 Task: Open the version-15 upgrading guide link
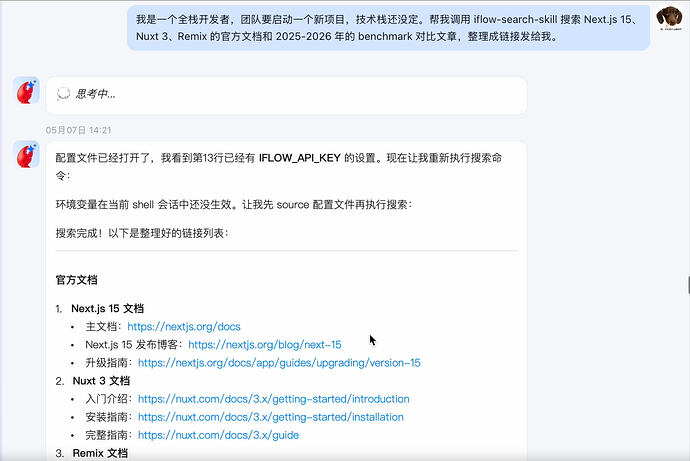point(279,362)
